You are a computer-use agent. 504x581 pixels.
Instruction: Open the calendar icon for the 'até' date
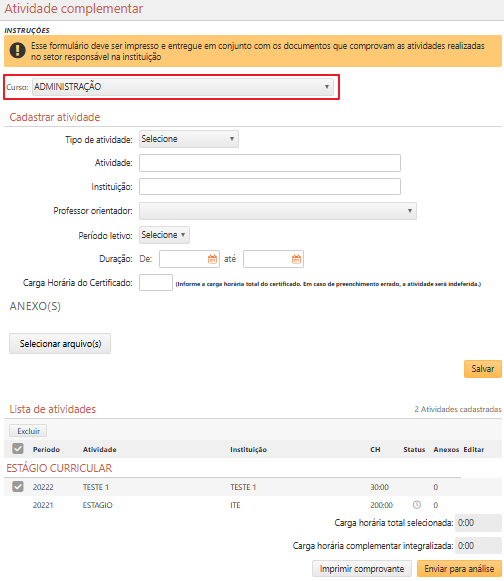click(296, 259)
